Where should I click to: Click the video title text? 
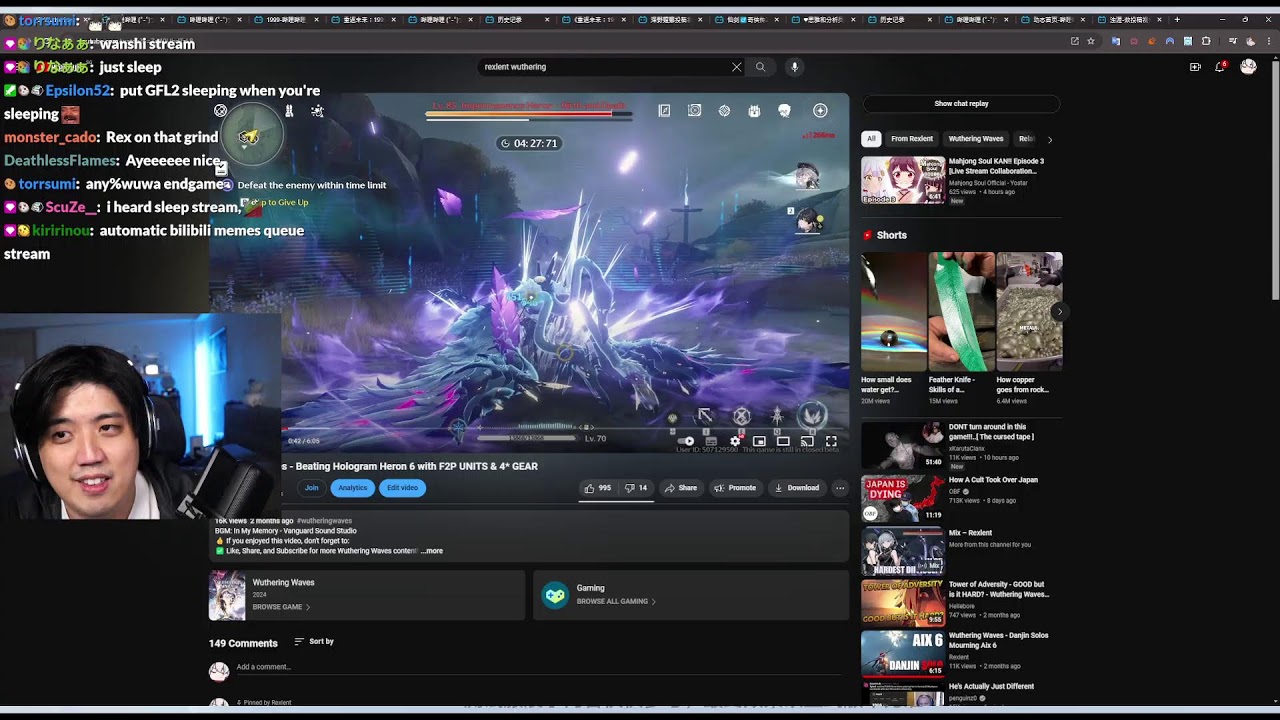pyautogui.click(x=410, y=466)
